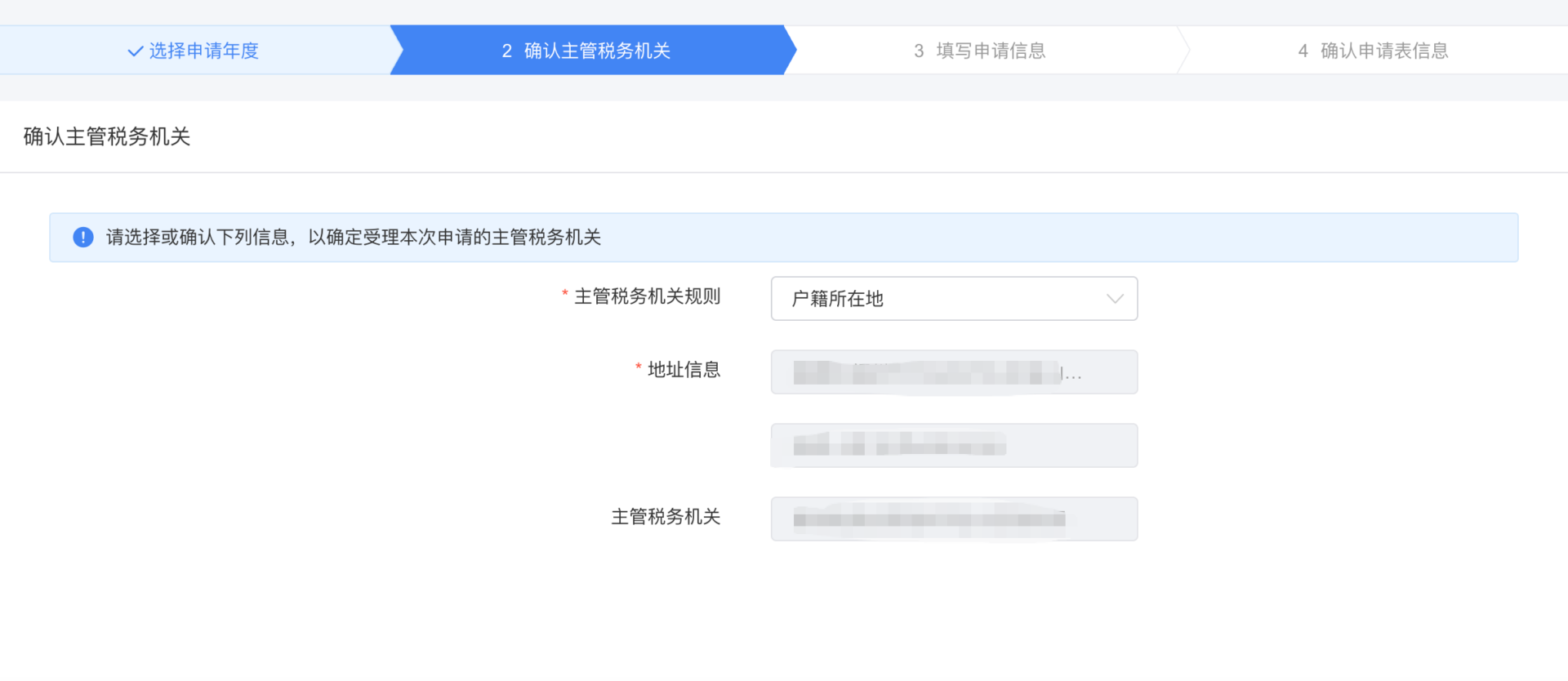
Task: Click the bottom 主管税务机关 read-only field
Action: click(954, 519)
